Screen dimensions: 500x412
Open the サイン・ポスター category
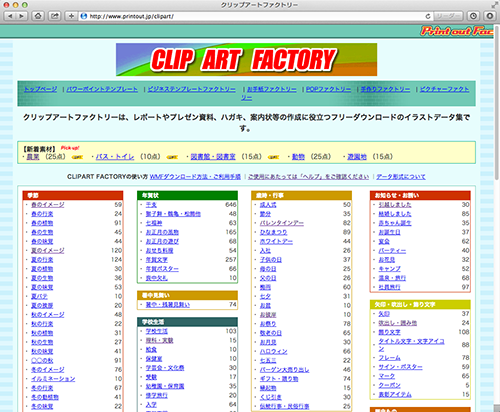(400, 367)
